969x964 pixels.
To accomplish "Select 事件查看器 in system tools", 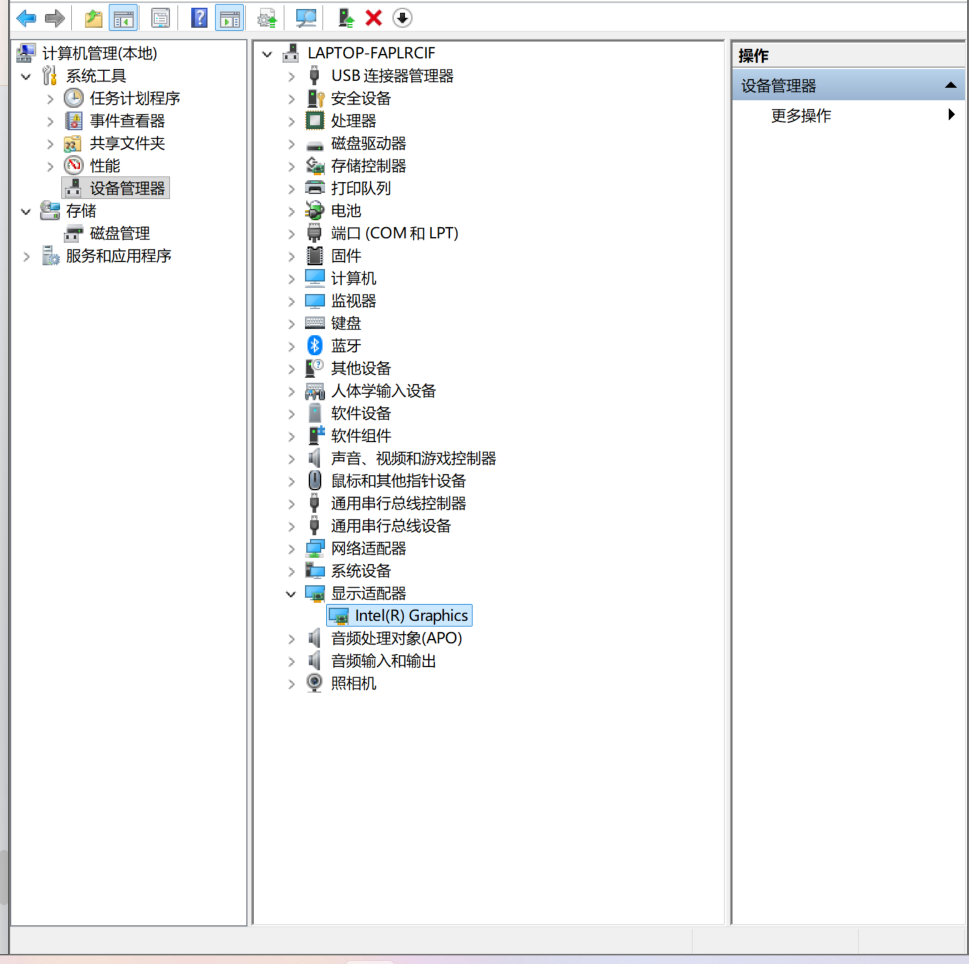I will point(127,121).
